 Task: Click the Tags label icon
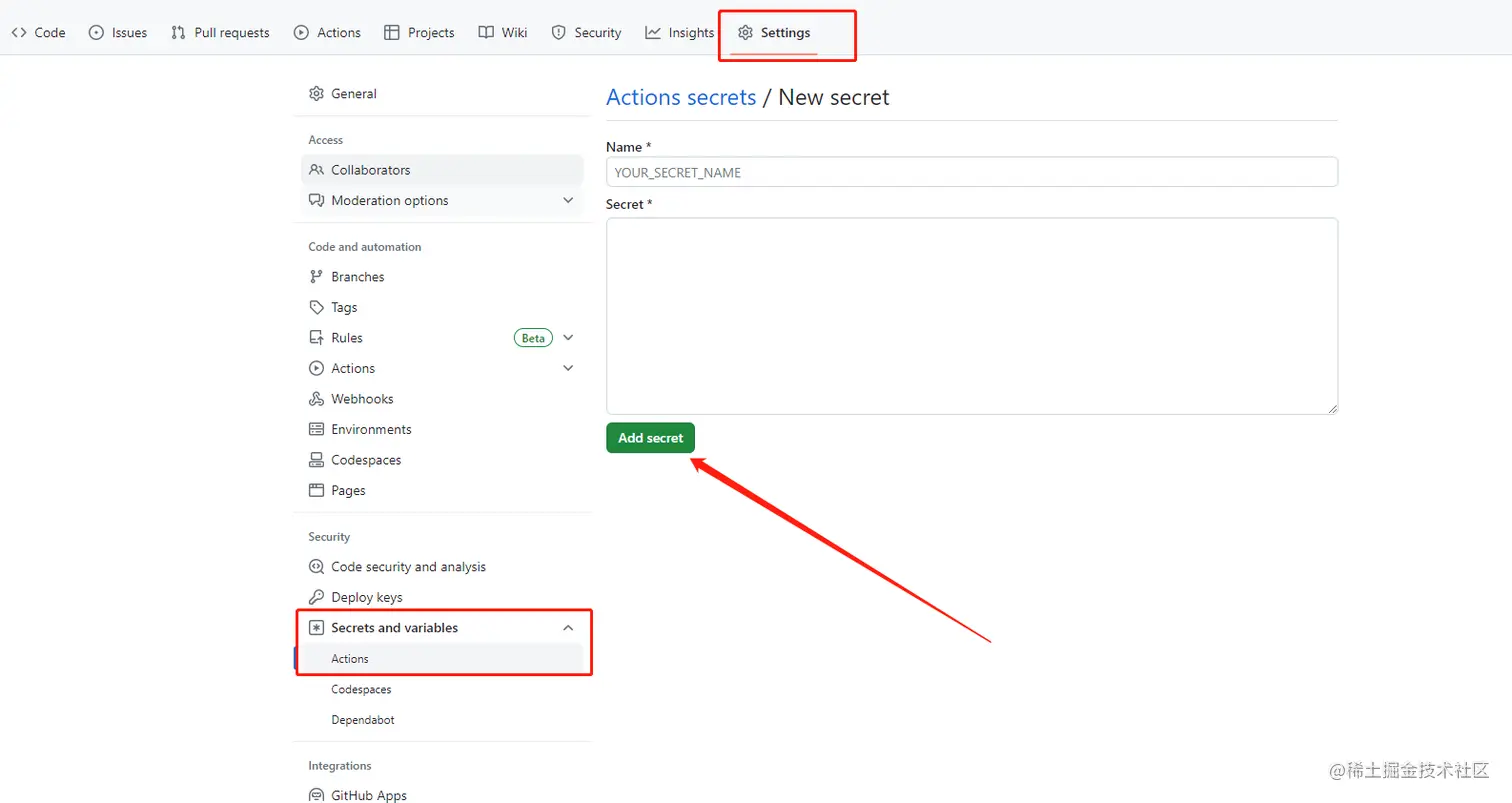point(316,307)
